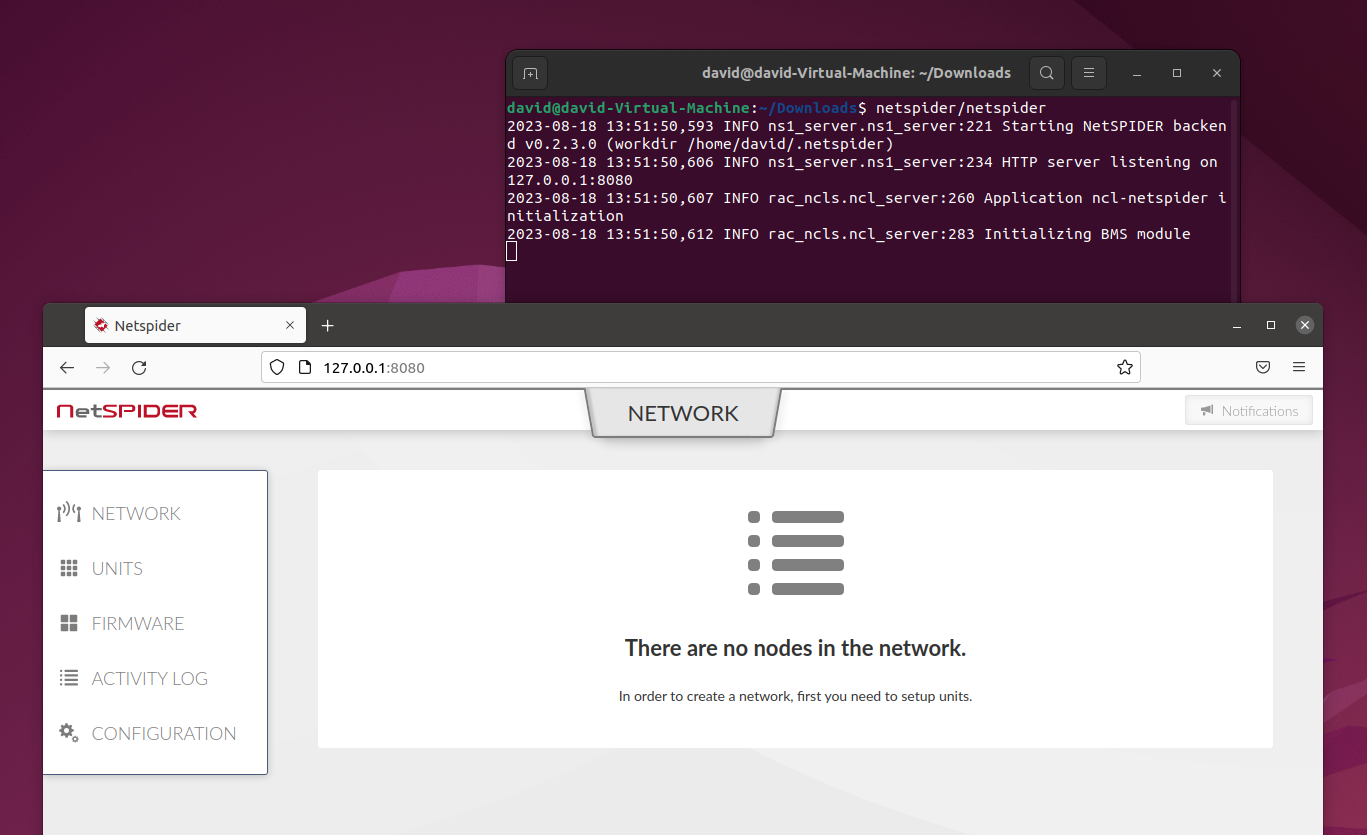Close the terminal window

(1217, 73)
